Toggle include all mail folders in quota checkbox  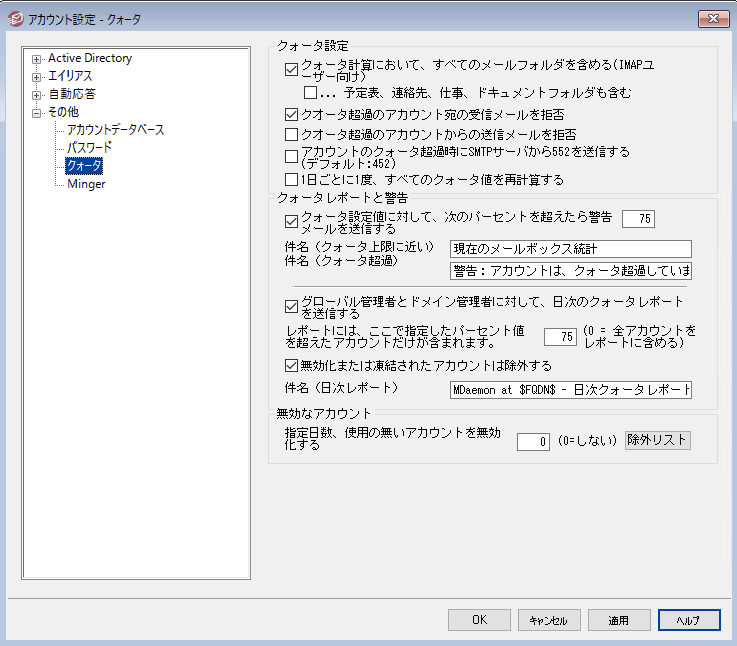click(291, 69)
